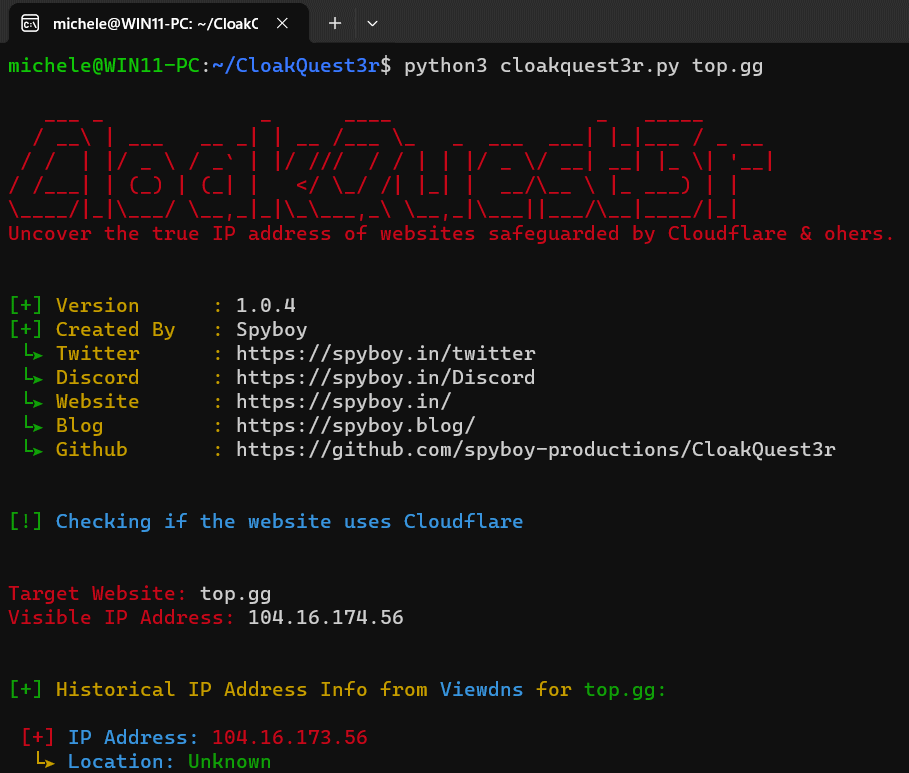909x773 pixels.
Task: Click the green arrow beside Github
Action: tap(33, 448)
